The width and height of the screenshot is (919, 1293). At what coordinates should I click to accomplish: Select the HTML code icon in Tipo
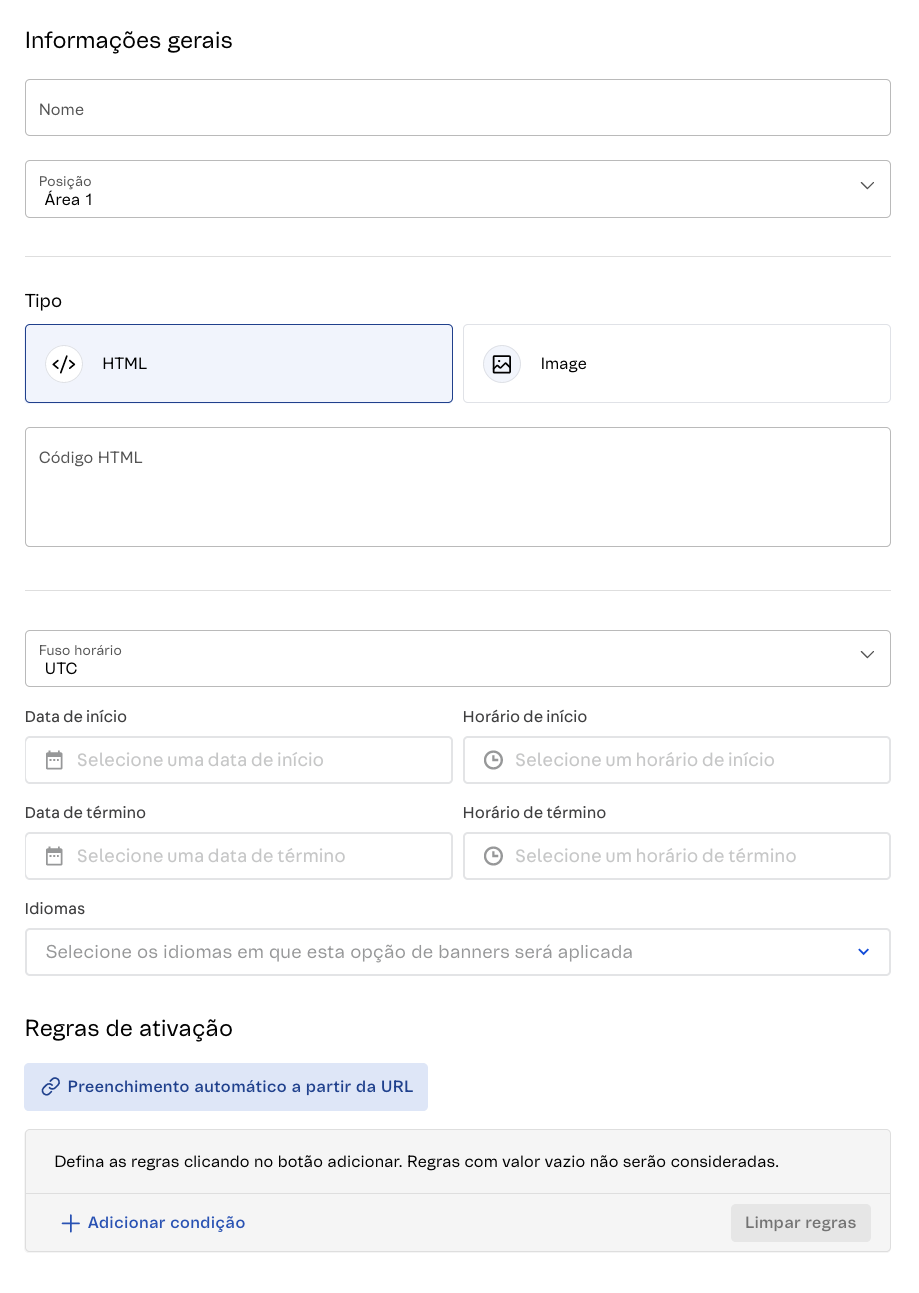pos(64,363)
